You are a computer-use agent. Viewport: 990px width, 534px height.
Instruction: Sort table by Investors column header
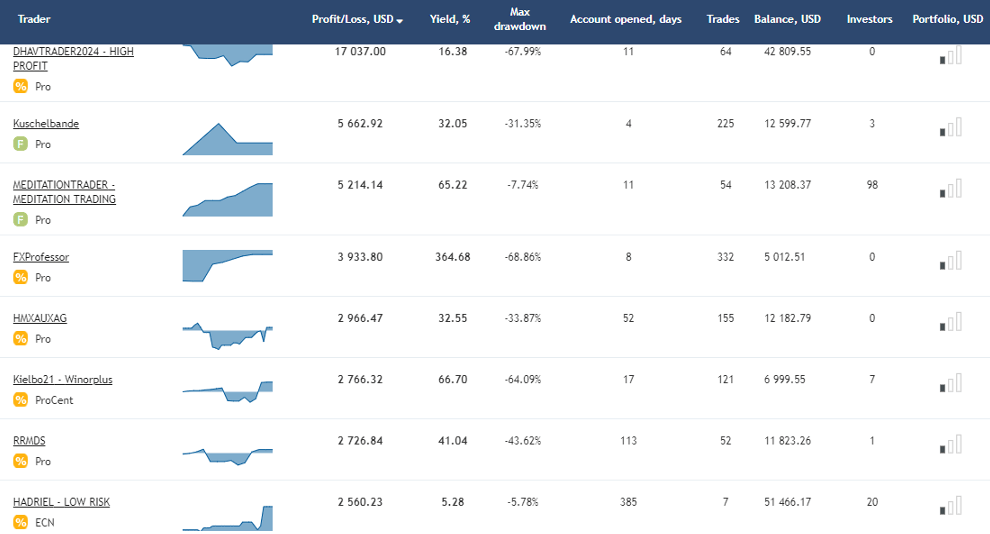(x=869, y=19)
